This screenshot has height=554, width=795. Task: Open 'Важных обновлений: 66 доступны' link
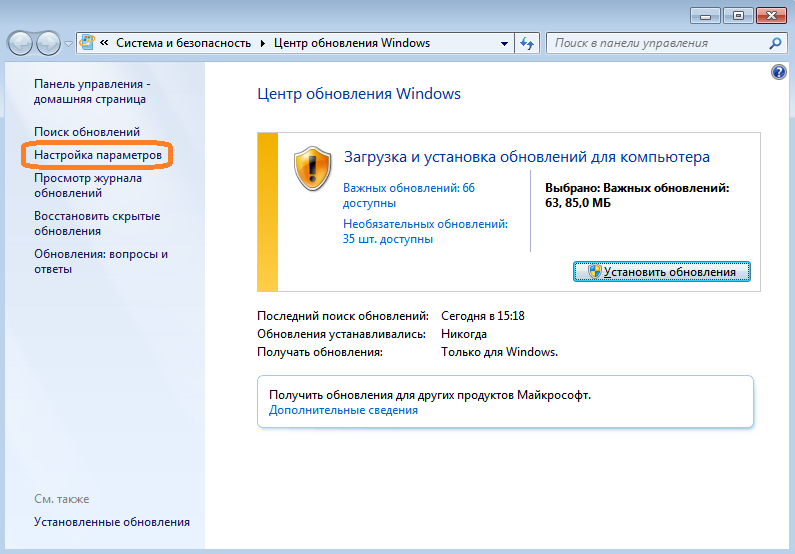(x=408, y=194)
